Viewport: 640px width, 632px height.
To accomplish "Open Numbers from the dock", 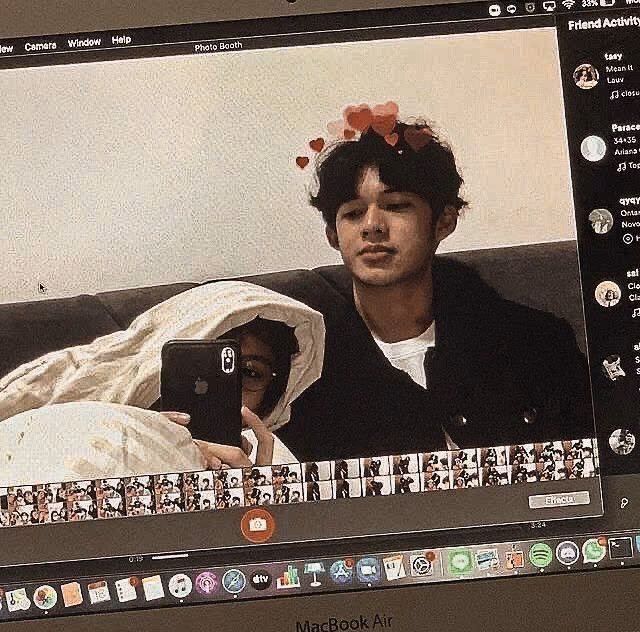I will coord(288,576).
